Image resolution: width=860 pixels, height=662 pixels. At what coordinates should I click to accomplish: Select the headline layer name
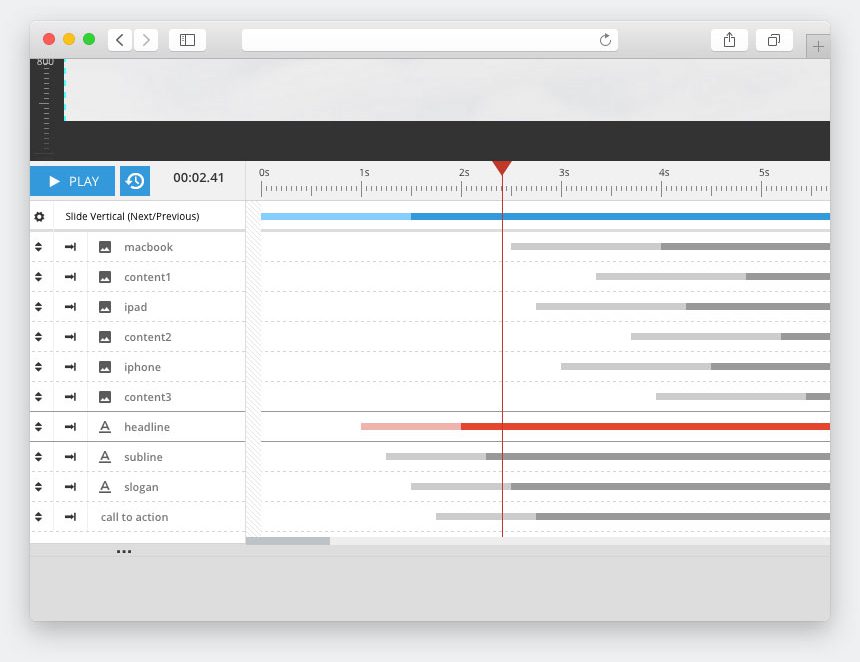(x=146, y=427)
